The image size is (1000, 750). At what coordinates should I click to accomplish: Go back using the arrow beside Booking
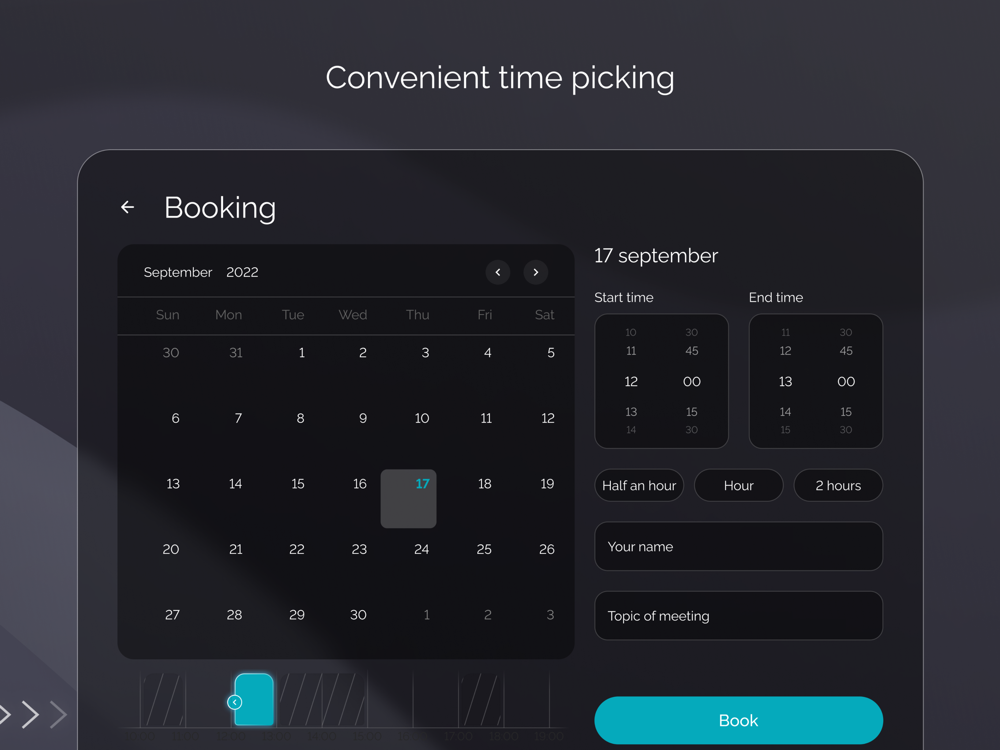pos(128,207)
